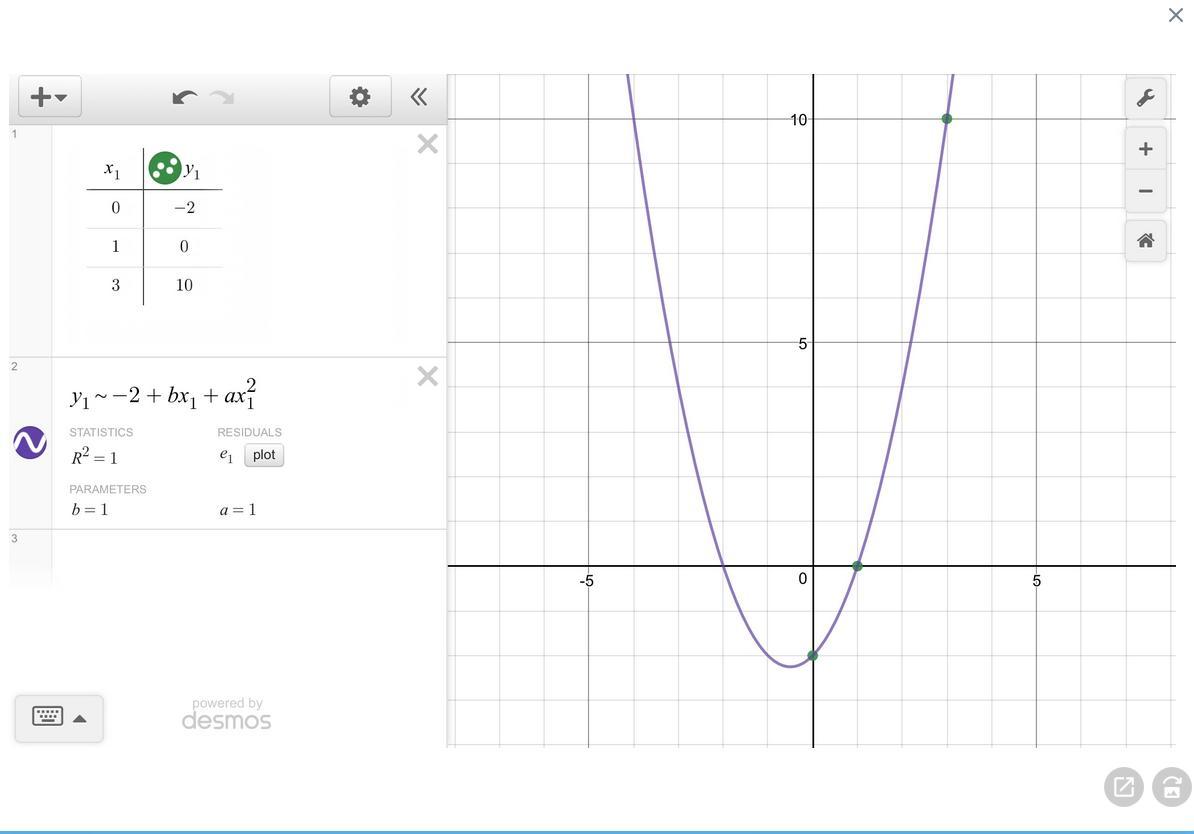1194x834 pixels.
Task: Zoom in on the graph
Action: tap(1145, 149)
